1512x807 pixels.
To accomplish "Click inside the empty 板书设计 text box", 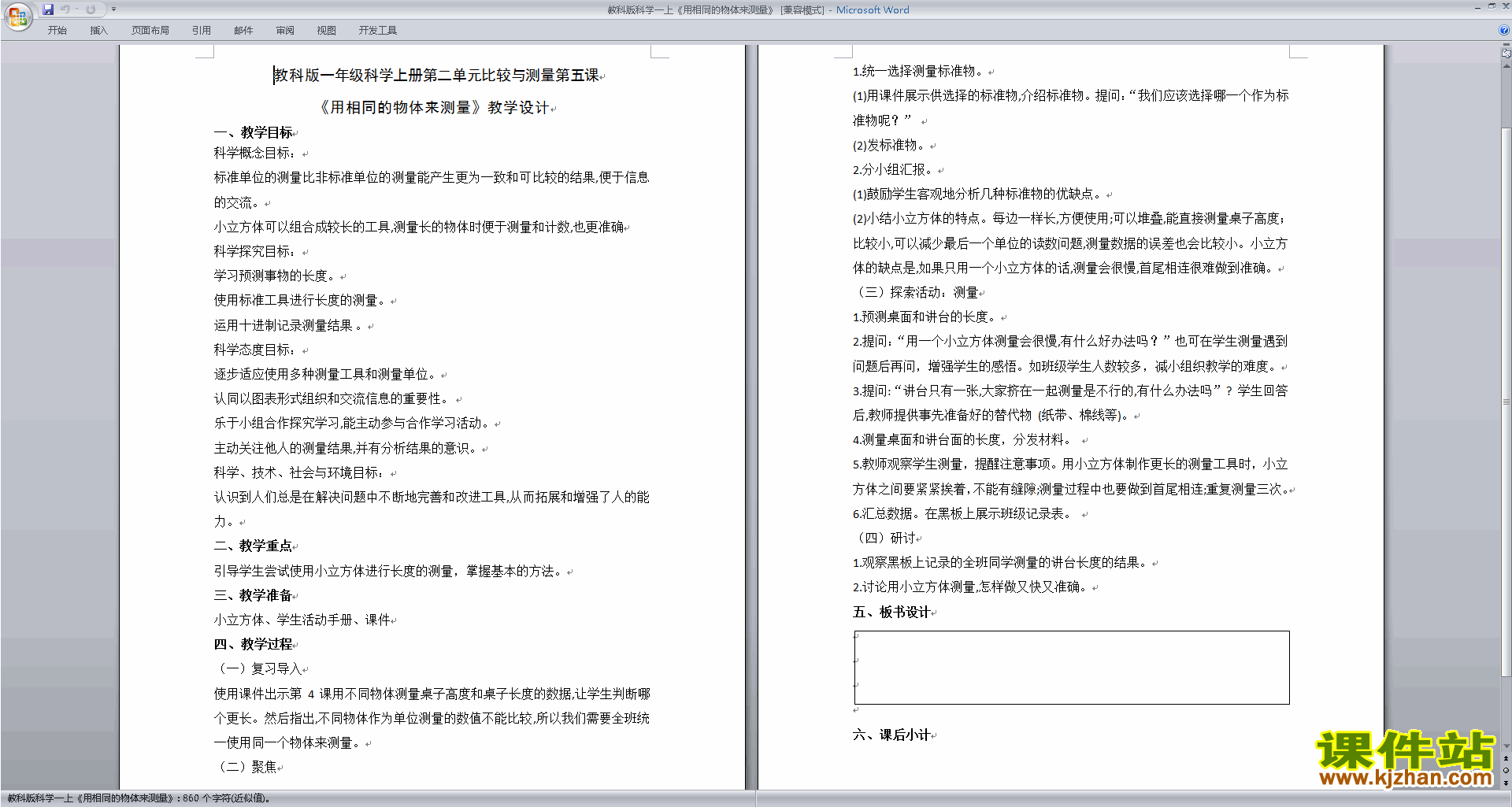I will click(x=1072, y=668).
